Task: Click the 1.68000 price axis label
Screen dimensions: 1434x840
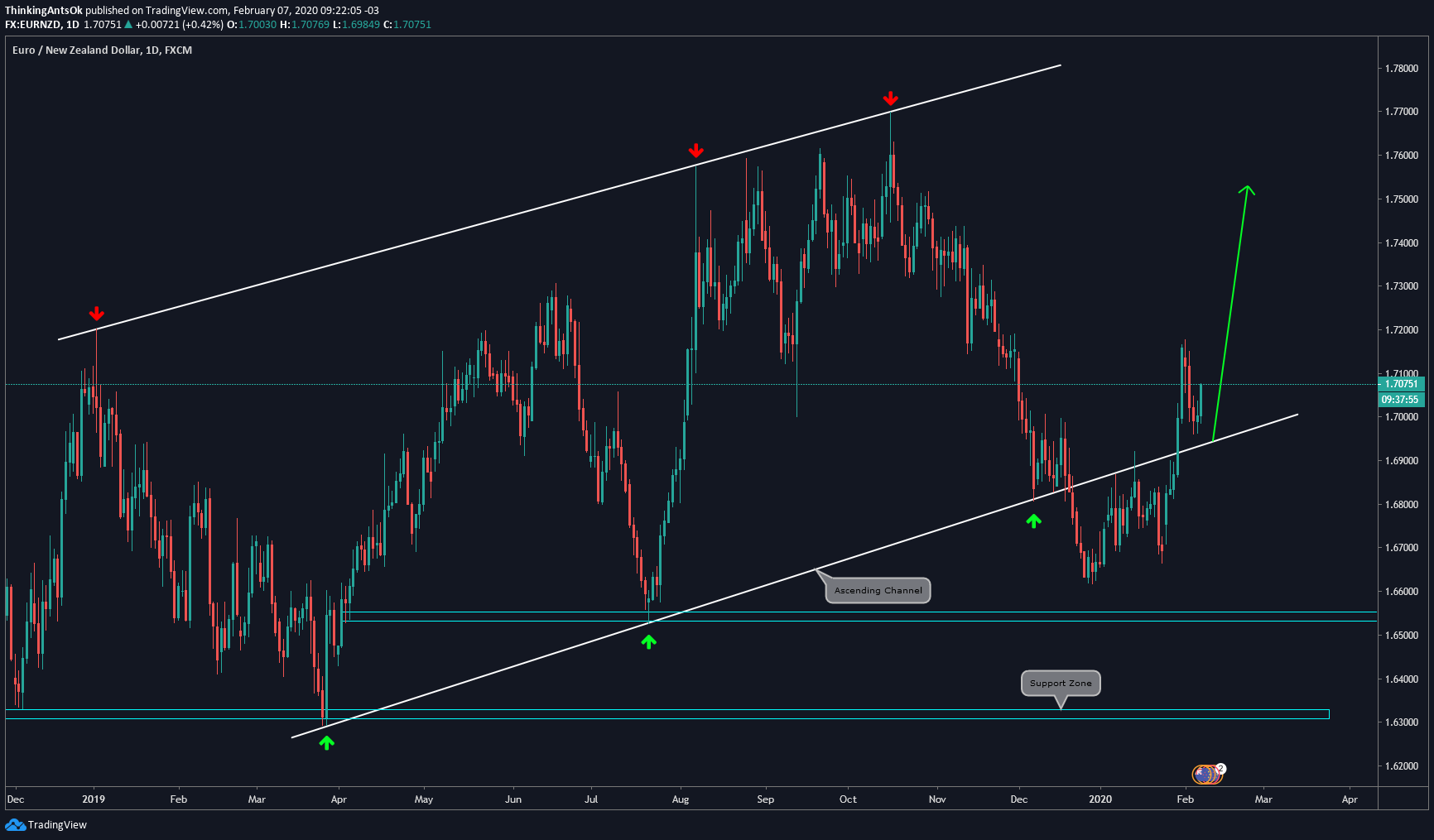Action: pos(1402,505)
